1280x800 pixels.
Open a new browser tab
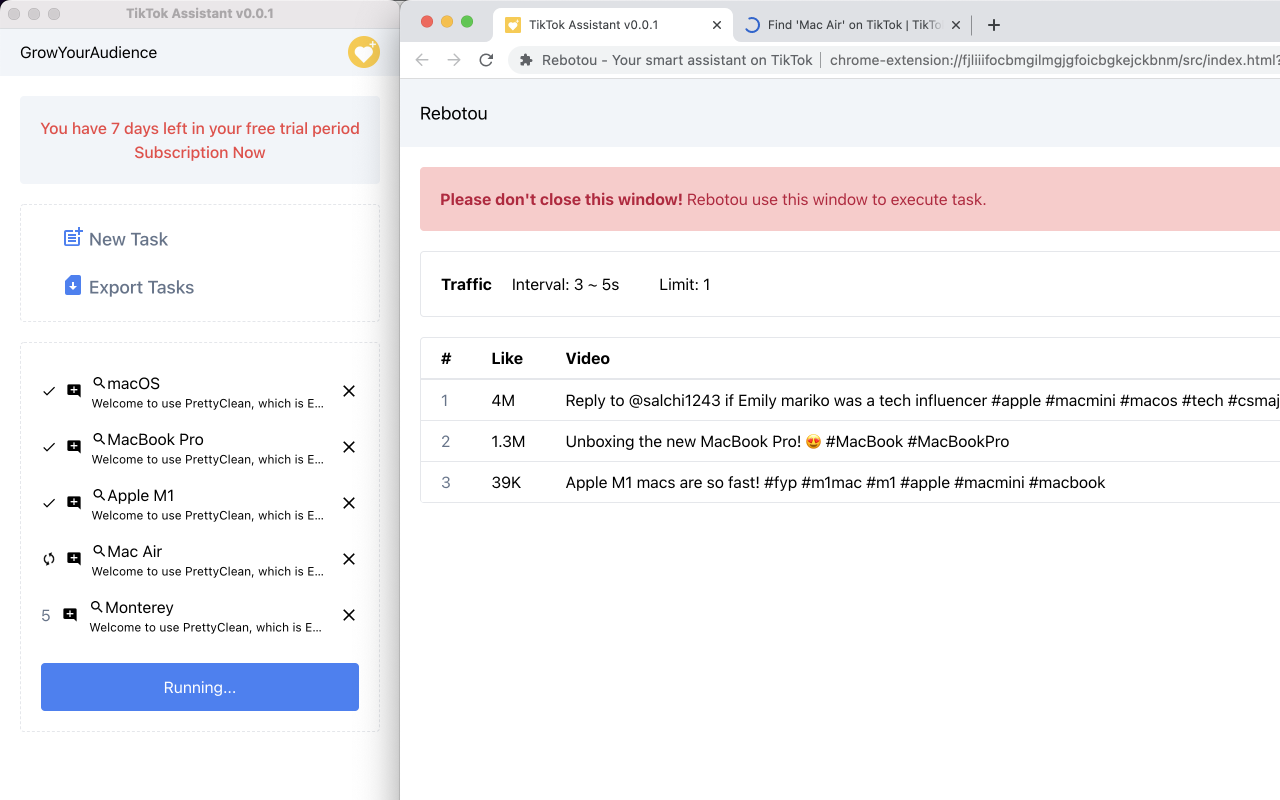click(x=993, y=25)
